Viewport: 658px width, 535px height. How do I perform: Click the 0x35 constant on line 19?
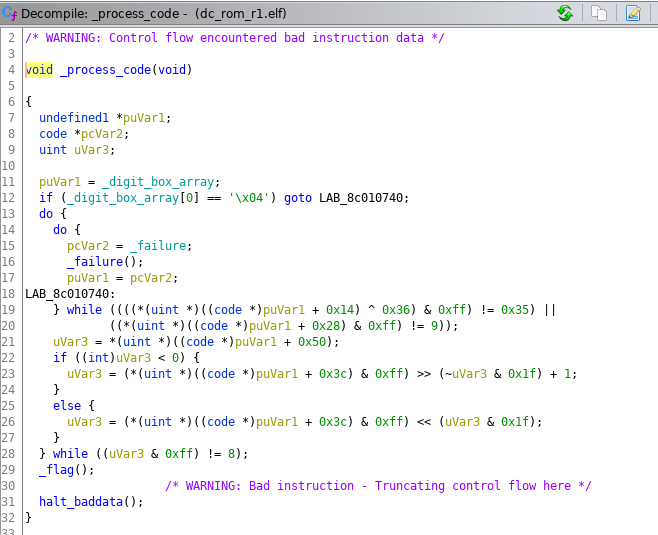pyautogui.click(x=515, y=310)
